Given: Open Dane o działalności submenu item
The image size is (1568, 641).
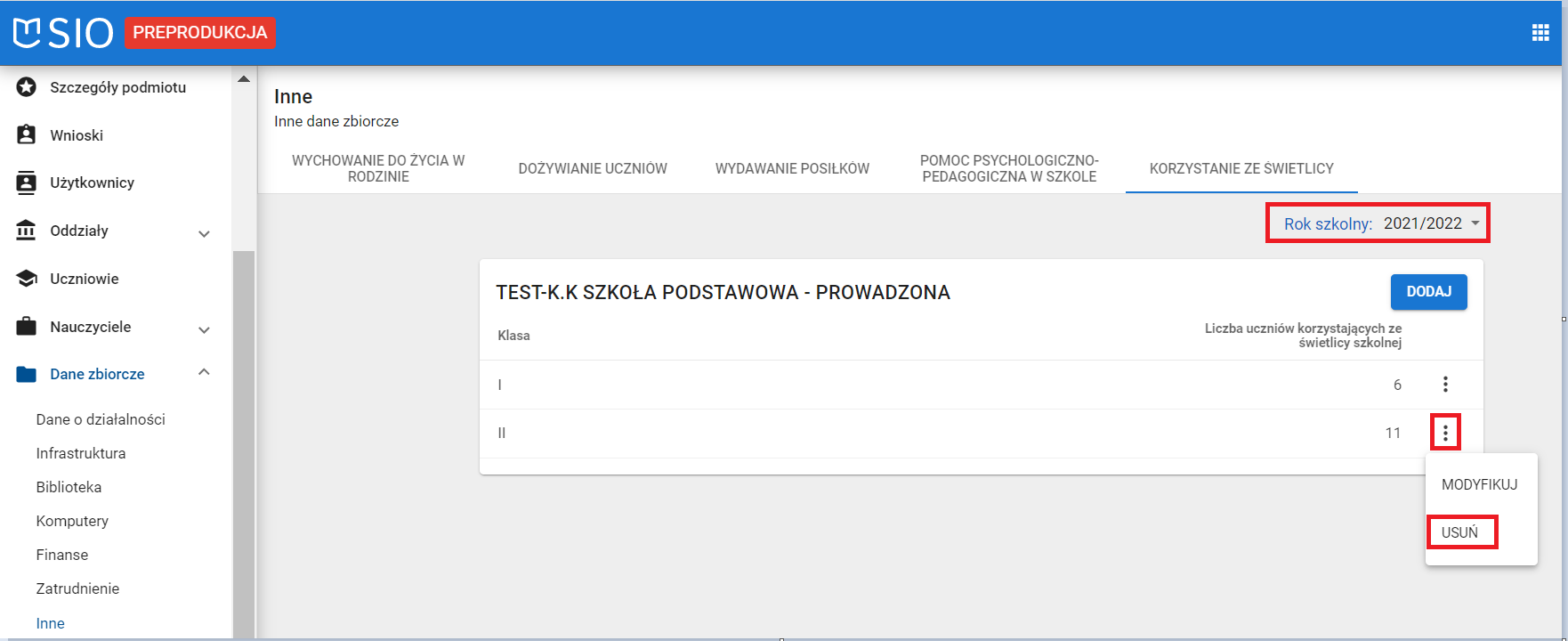Looking at the screenshot, I should click(x=101, y=419).
